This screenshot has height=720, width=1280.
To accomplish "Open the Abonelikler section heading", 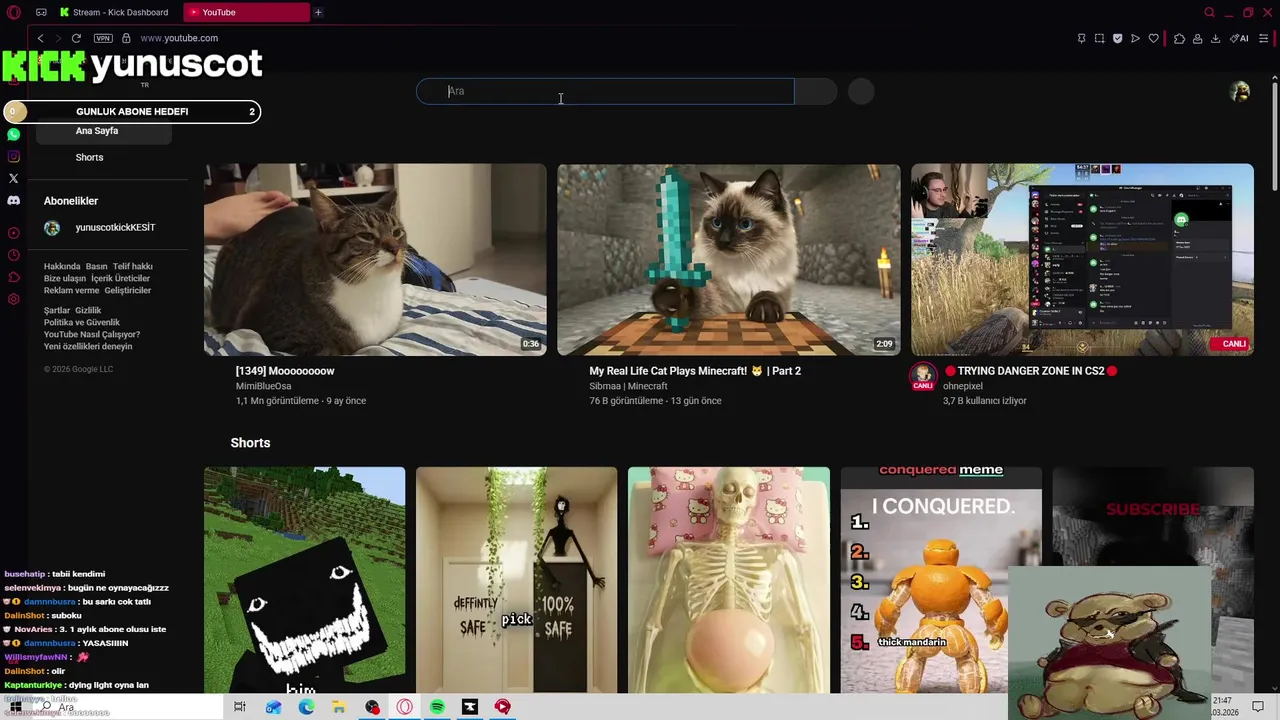I will point(71,201).
